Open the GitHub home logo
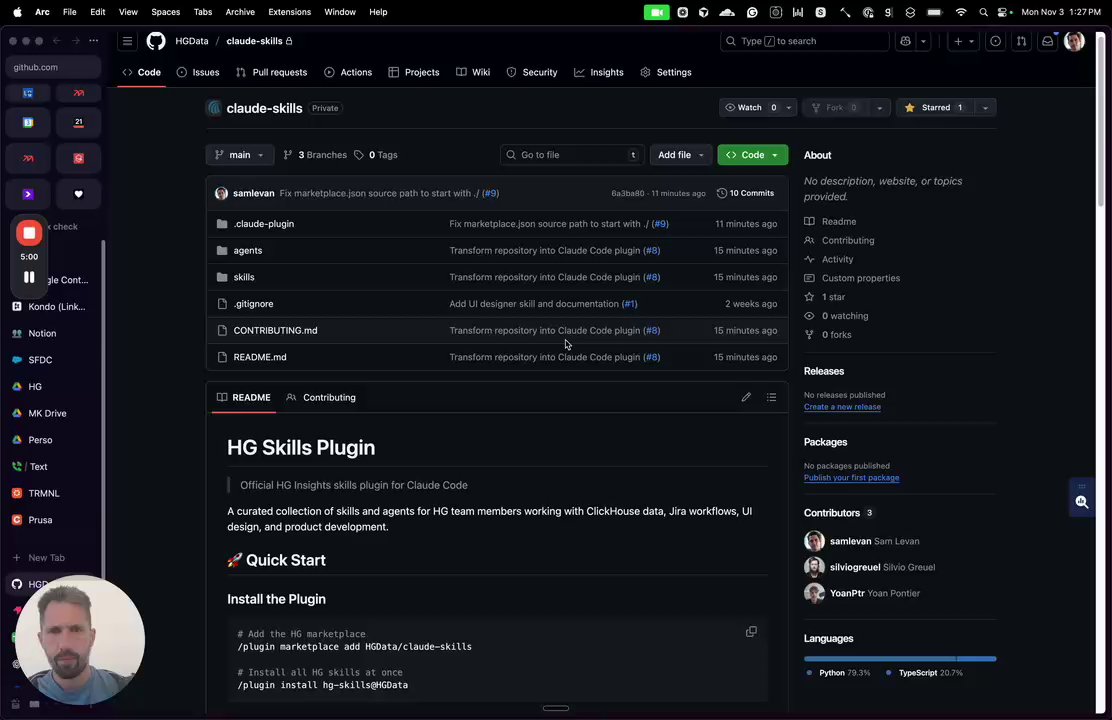Viewport: 1112px width, 720px height. coord(156,41)
